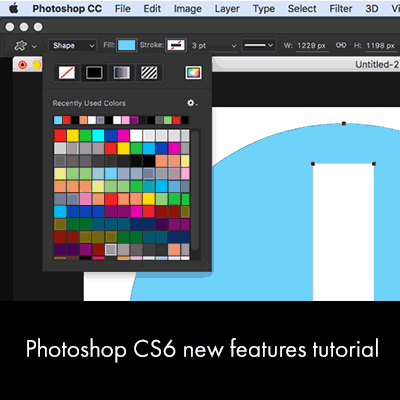400x400 pixels.
Task: Click the blue Fill color swatch
Action: click(x=127, y=45)
